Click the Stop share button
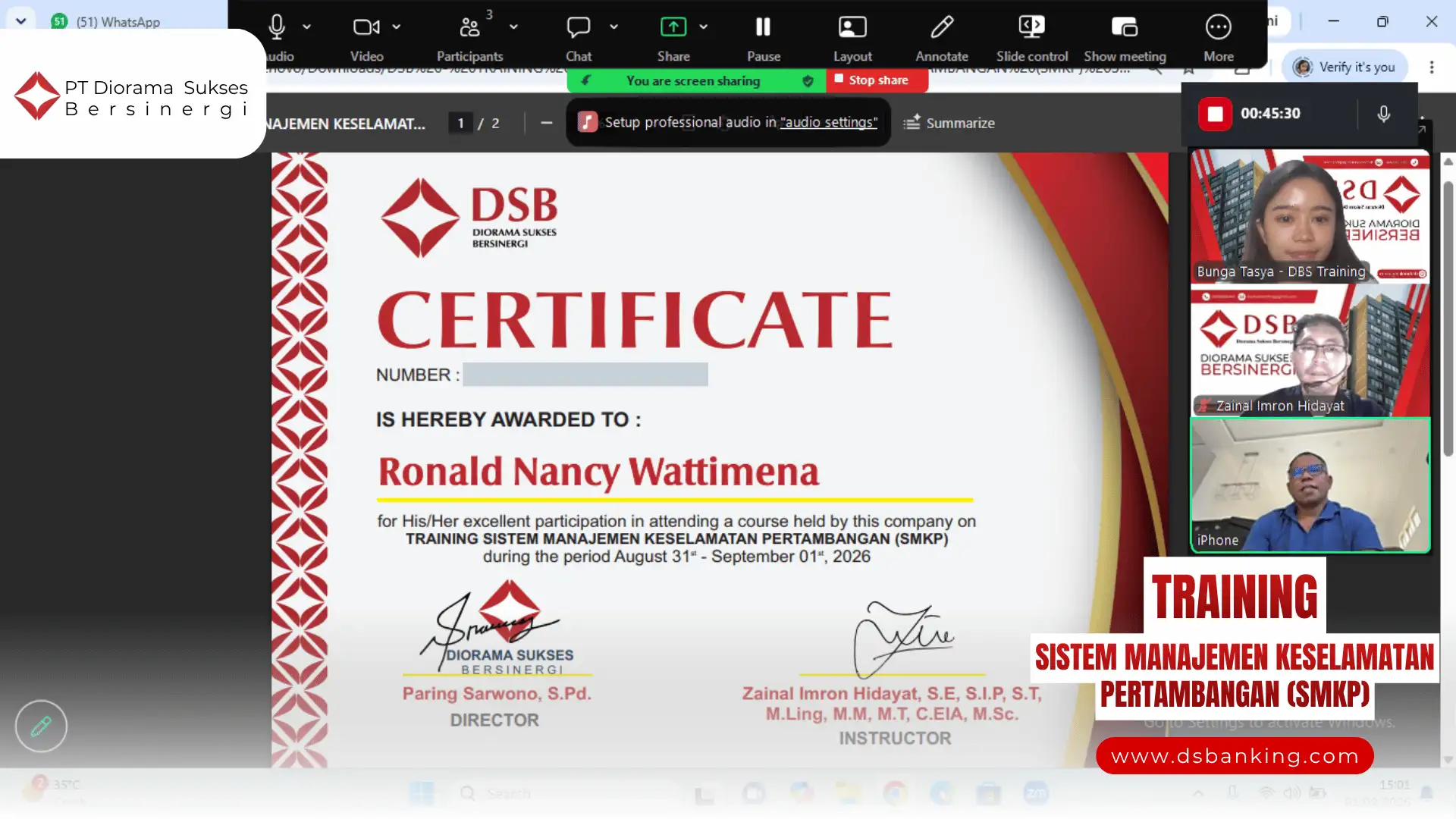Image resolution: width=1456 pixels, height=819 pixels. point(877,80)
